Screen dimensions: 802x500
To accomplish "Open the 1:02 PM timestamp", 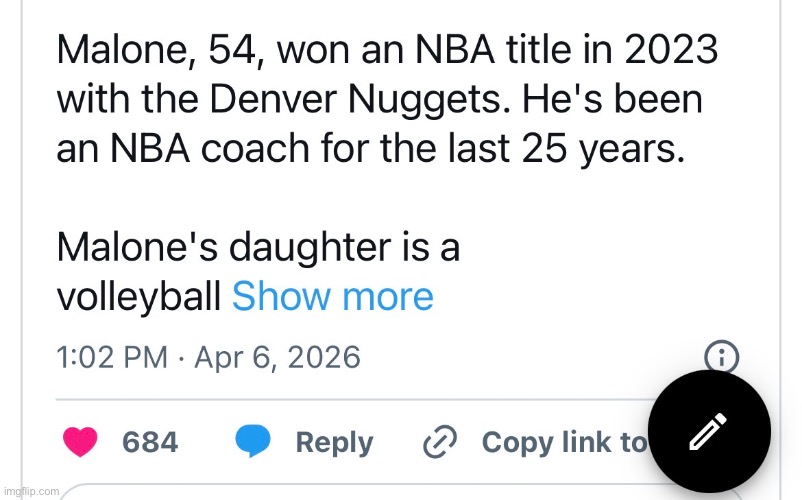I will point(111,357).
